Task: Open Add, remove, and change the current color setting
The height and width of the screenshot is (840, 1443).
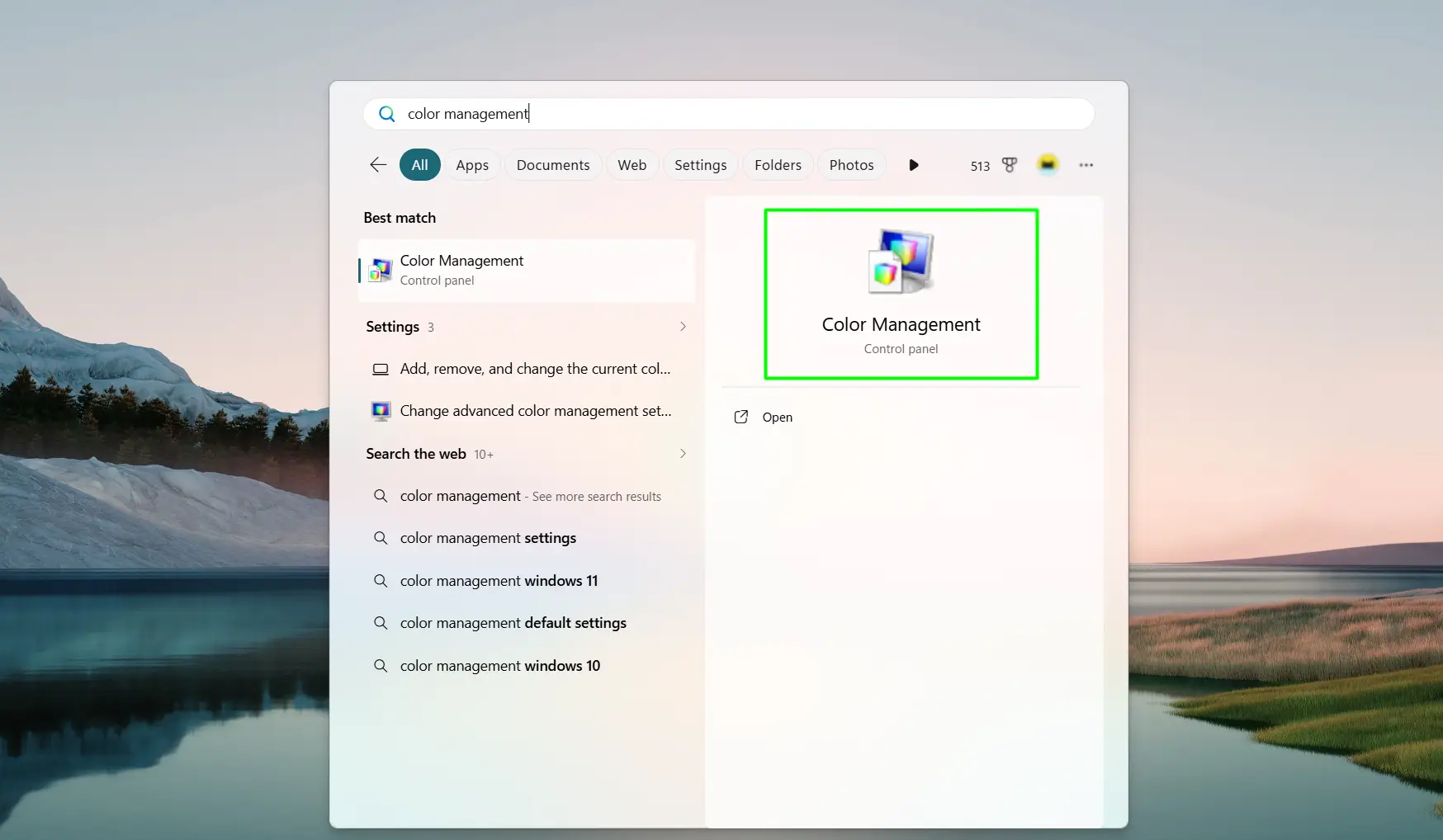Action: tap(527, 369)
